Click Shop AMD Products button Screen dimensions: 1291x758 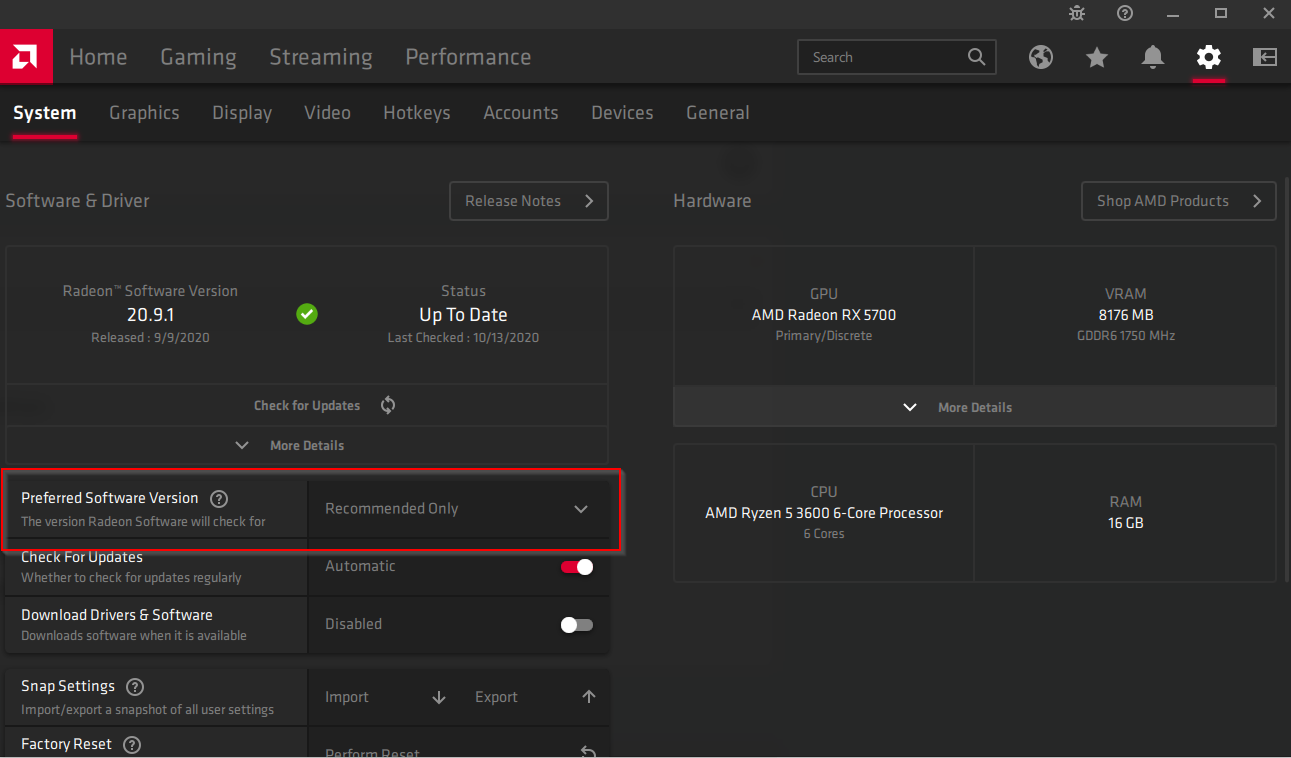pos(1179,201)
